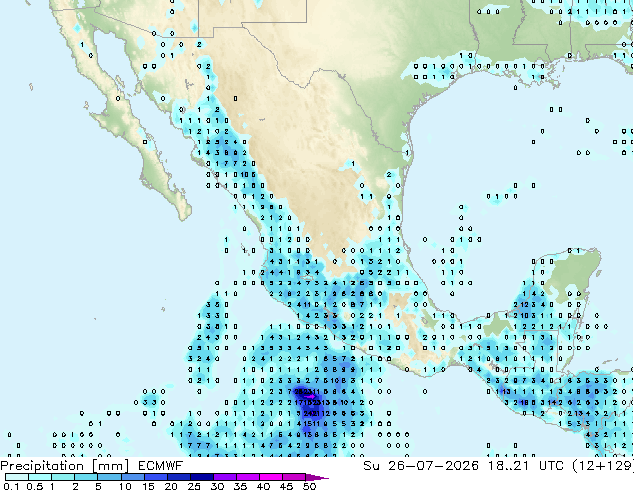
Task: Click the 'Precipitation [mm]' title label
Action: pos(65,466)
